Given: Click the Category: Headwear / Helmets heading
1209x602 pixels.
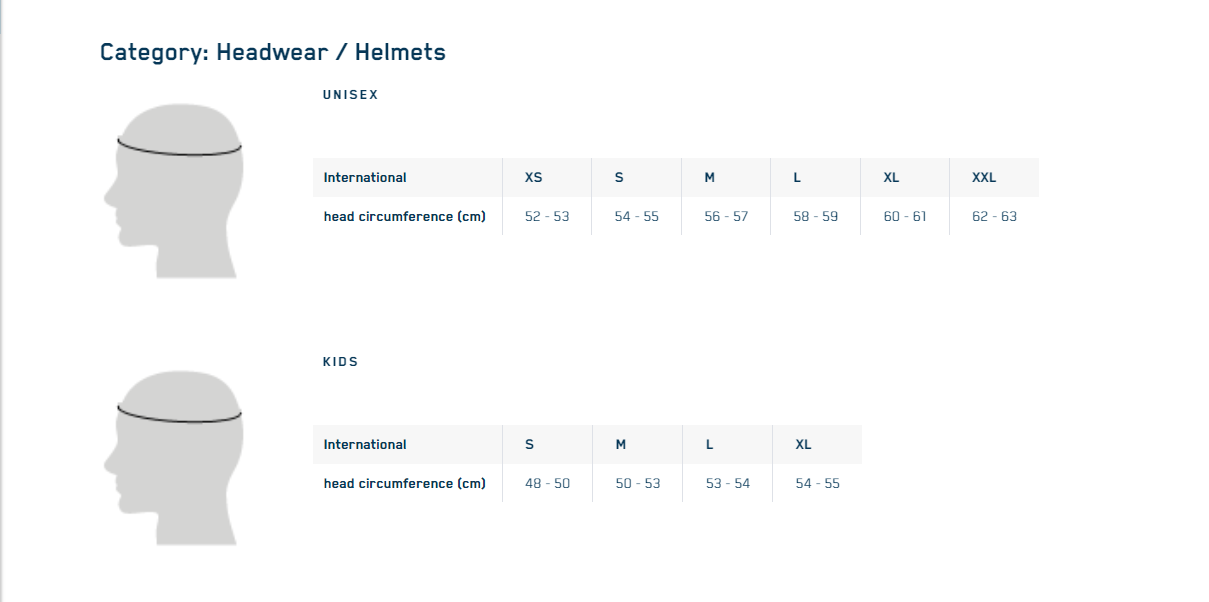Looking at the screenshot, I should pos(272,52).
